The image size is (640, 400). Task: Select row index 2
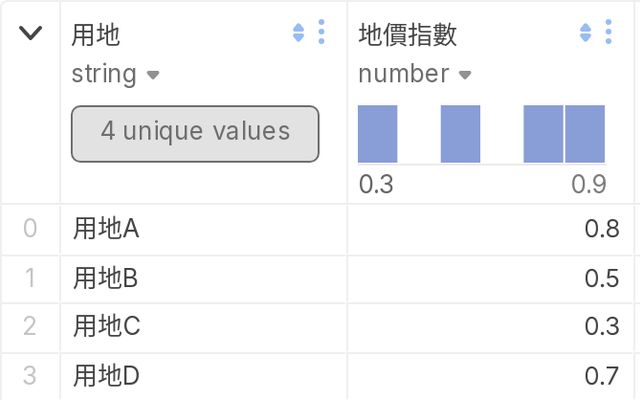click(x=30, y=327)
